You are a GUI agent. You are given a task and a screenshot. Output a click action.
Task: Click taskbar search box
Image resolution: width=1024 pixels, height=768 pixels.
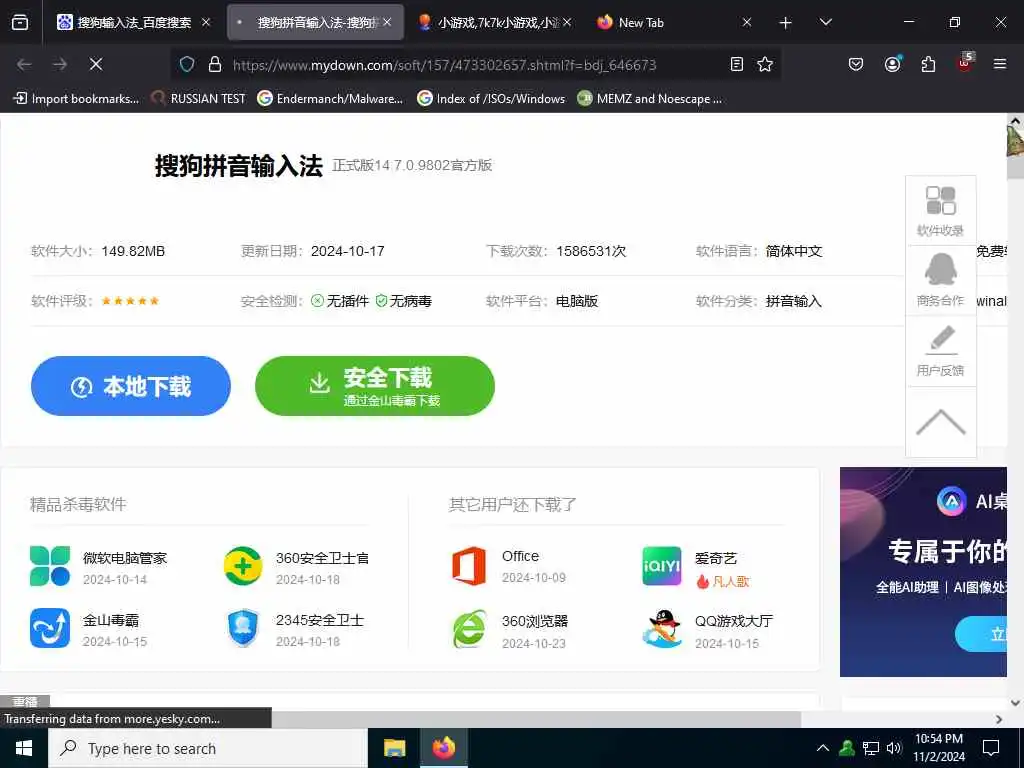208,748
